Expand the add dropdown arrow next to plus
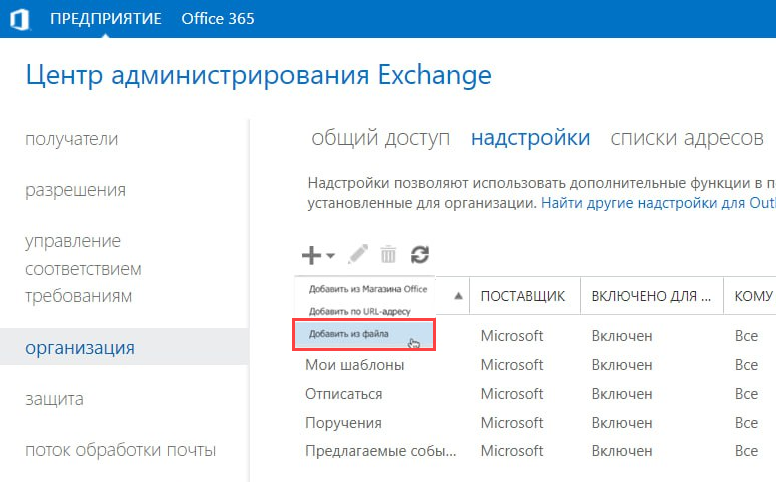Image resolution: width=776 pixels, height=482 pixels. click(331, 256)
